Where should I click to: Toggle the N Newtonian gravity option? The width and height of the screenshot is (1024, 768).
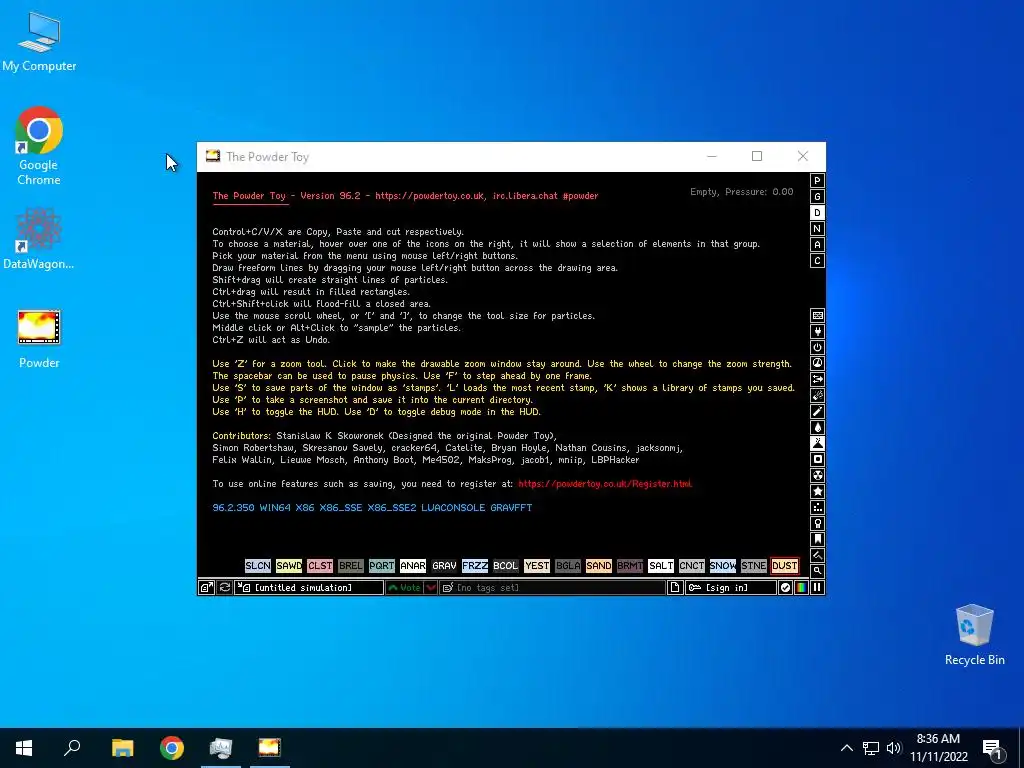click(x=817, y=229)
